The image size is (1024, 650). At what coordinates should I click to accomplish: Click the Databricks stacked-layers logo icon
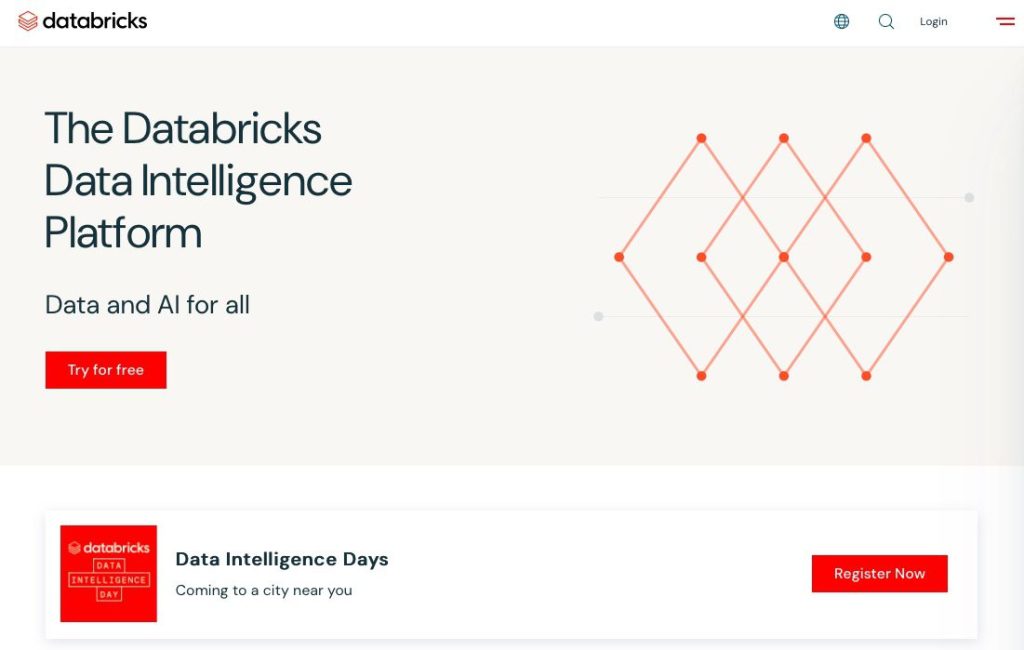(x=27, y=21)
